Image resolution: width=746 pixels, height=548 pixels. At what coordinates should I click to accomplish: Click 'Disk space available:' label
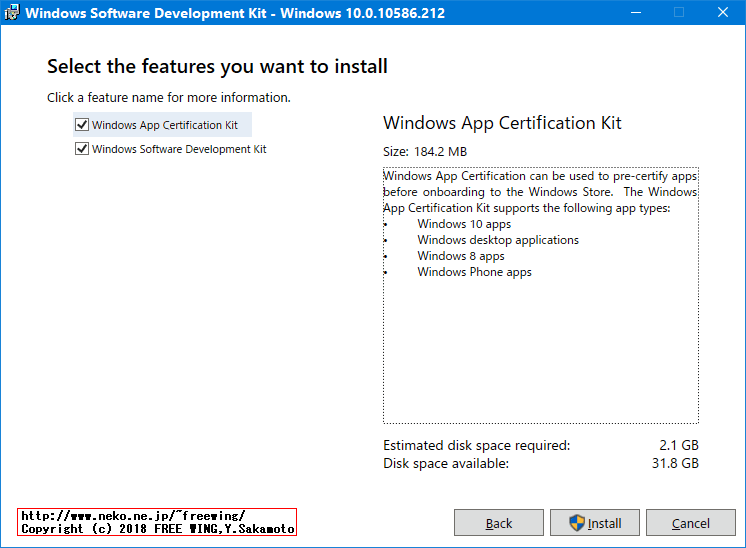[446, 463]
